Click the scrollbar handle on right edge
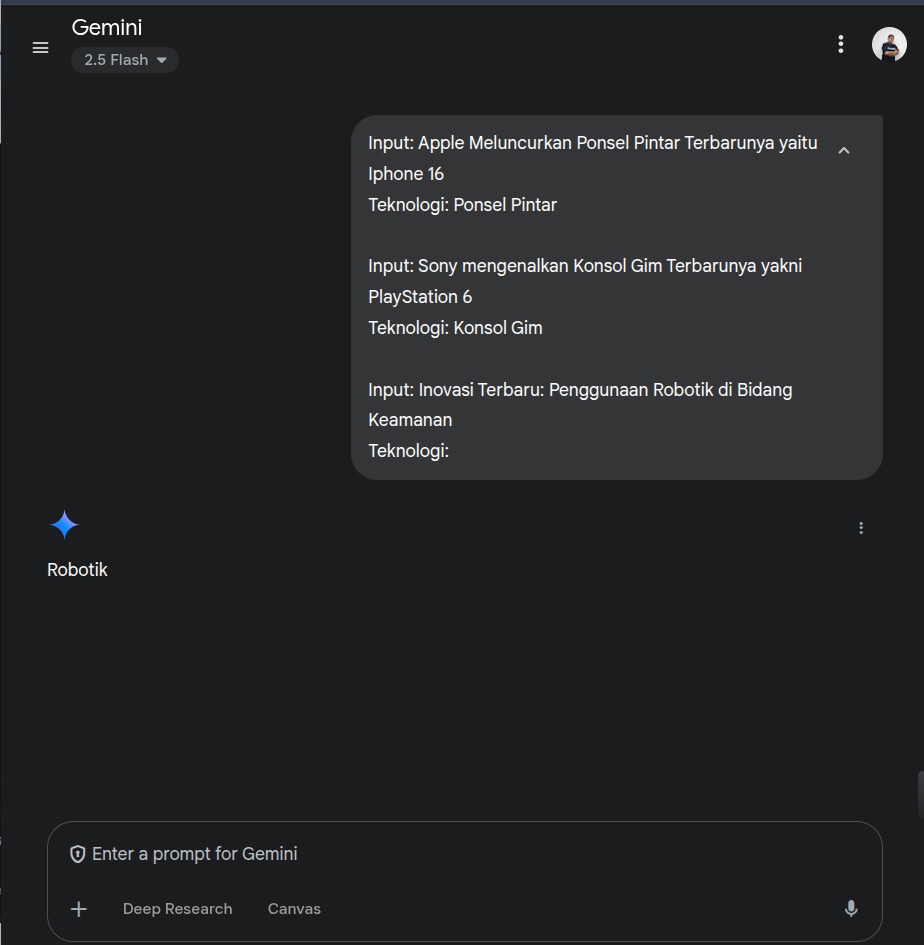This screenshot has height=945, width=924. (920, 795)
